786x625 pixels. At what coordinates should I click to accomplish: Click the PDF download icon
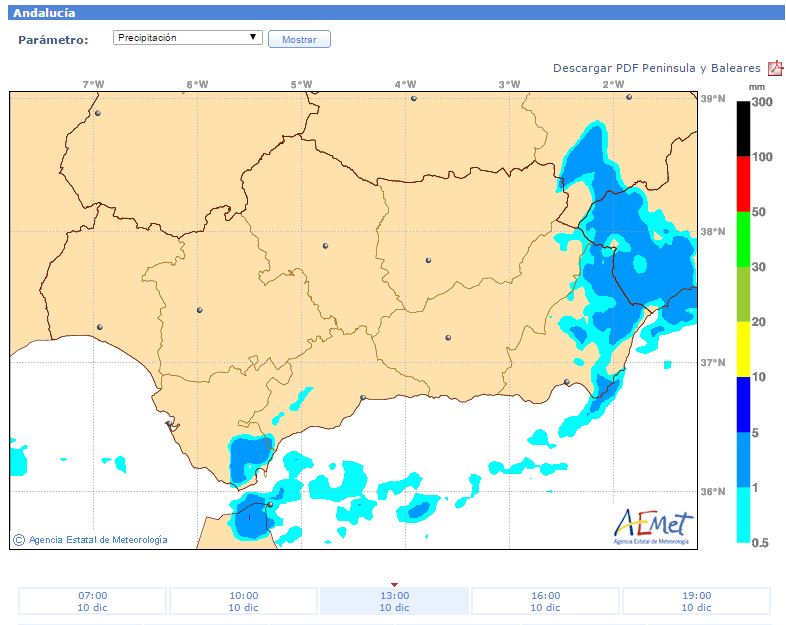click(775, 68)
